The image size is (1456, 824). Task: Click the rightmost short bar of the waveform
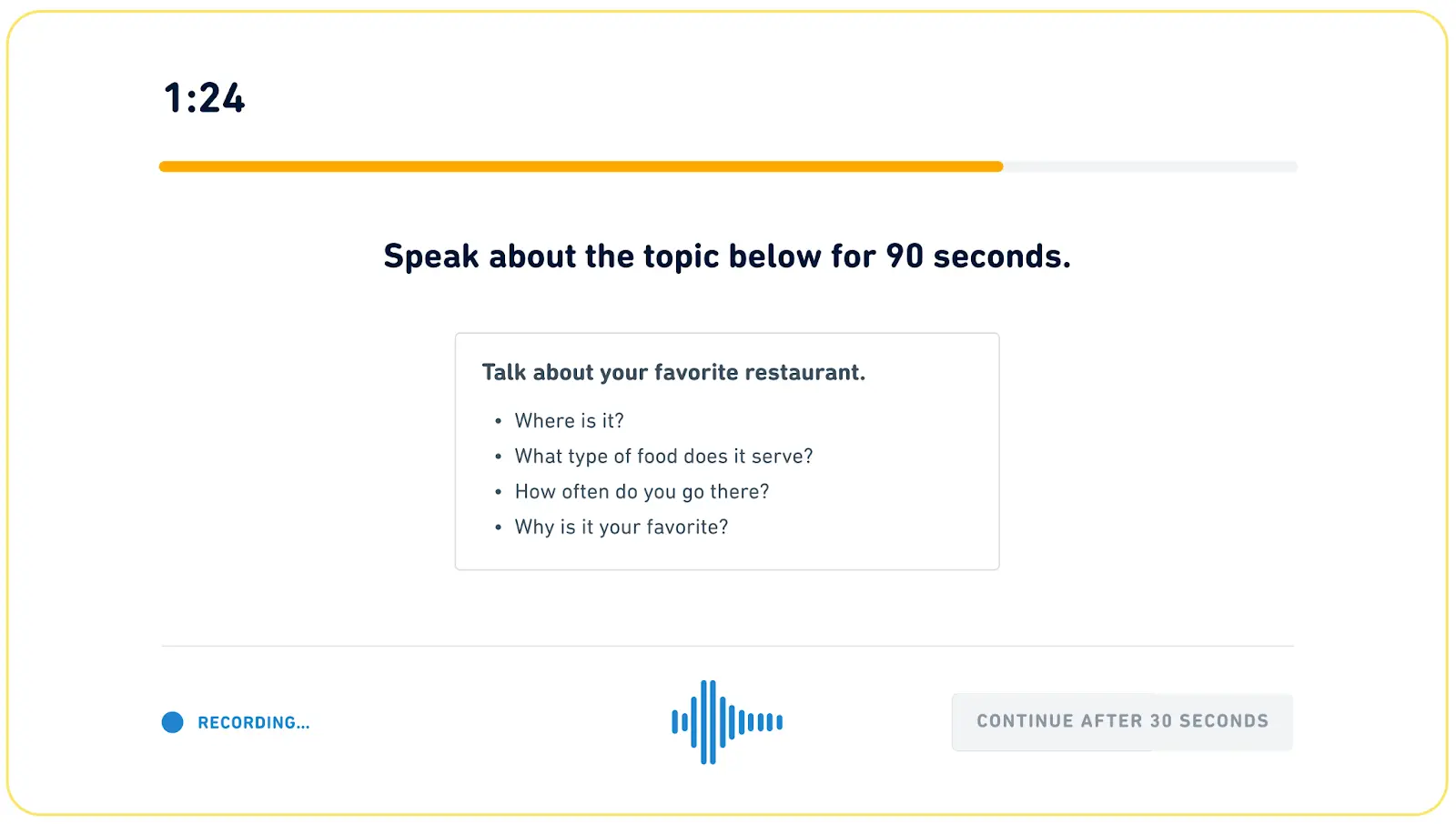tap(779, 722)
